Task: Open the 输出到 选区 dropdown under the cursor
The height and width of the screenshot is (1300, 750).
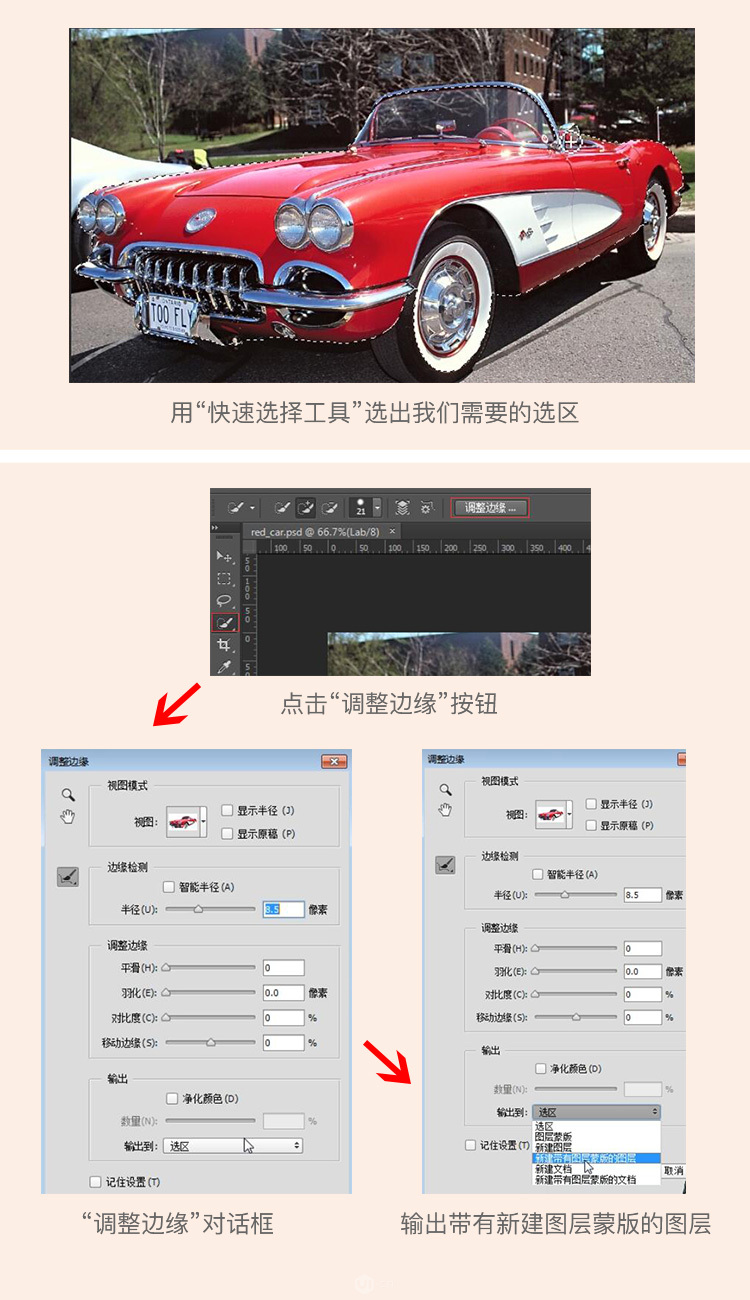Action: point(234,1146)
